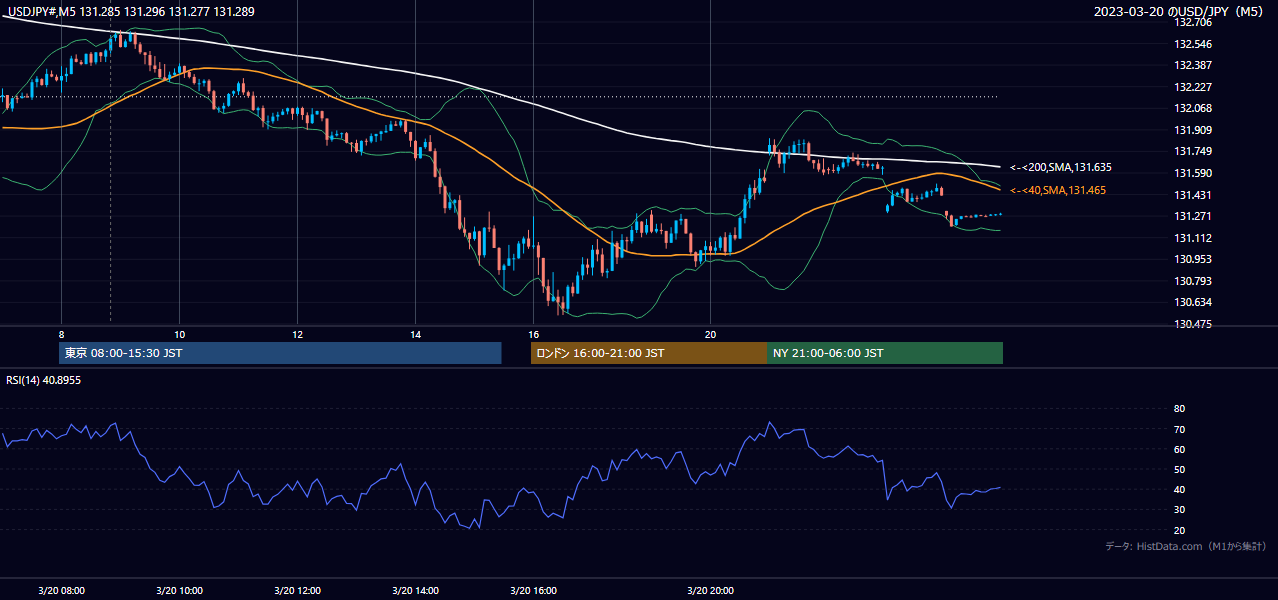1278x600 pixels.
Task: Click RSI scale level 50
Action: pos(1179,469)
